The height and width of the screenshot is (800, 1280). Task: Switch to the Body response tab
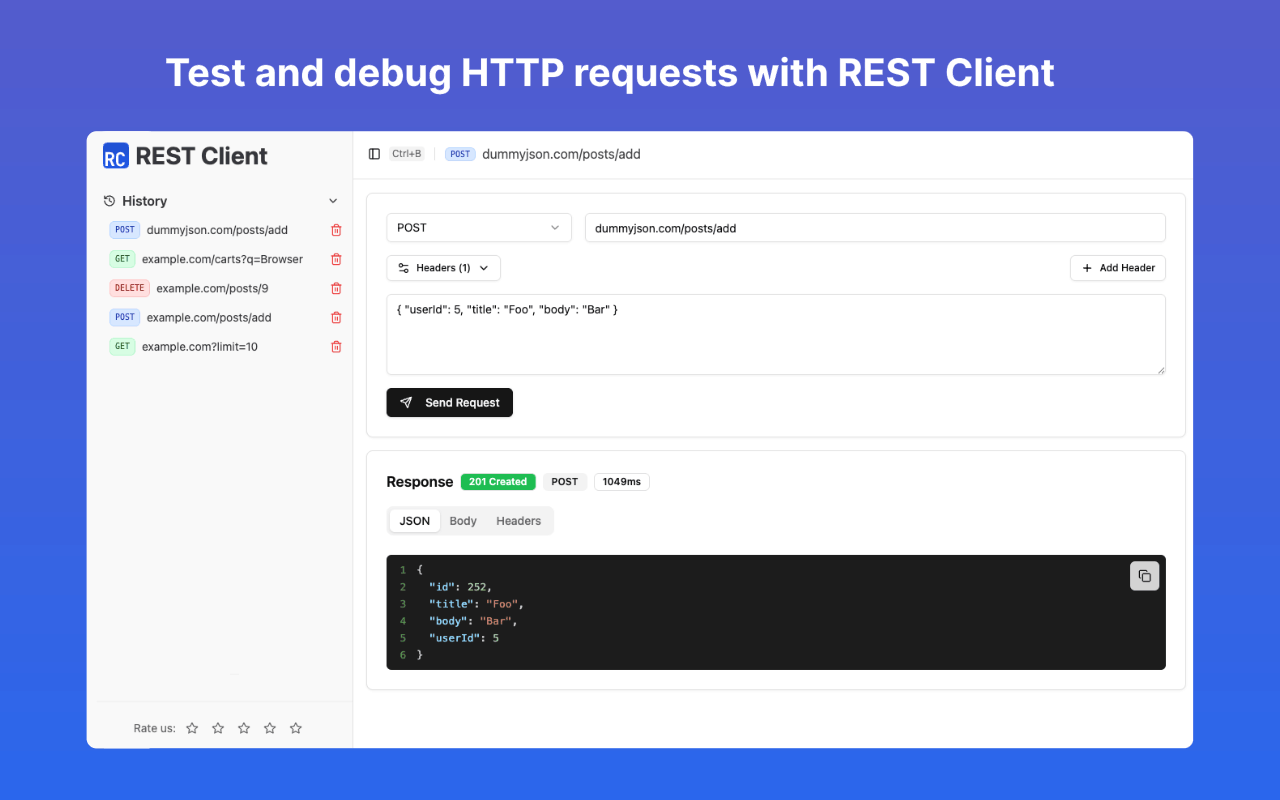pyautogui.click(x=462, y=520)
